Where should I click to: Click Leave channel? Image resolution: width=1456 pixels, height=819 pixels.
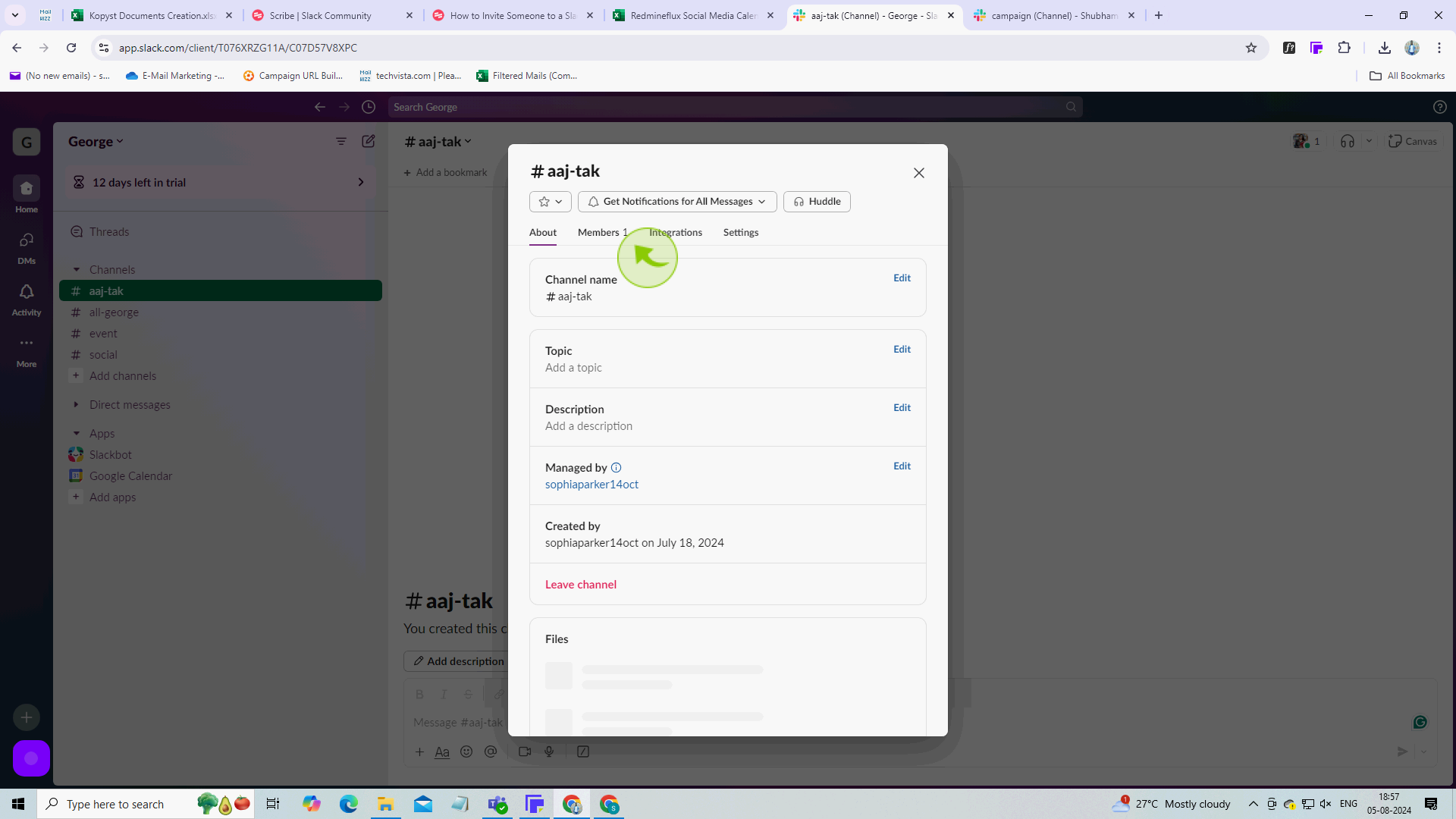pos(581,585)
